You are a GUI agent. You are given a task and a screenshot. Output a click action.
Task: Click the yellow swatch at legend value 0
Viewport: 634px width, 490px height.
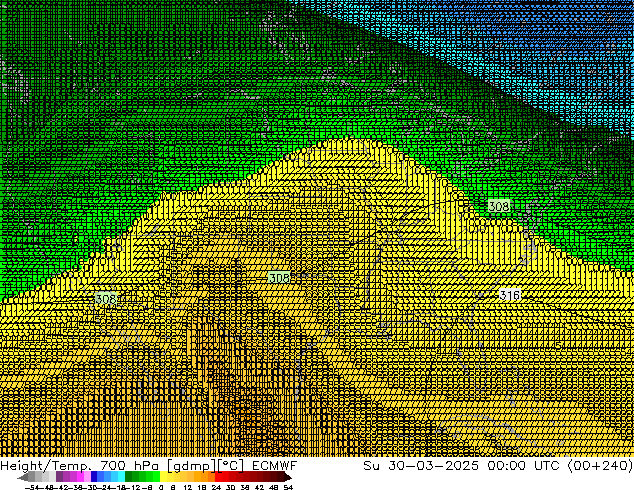163,477
